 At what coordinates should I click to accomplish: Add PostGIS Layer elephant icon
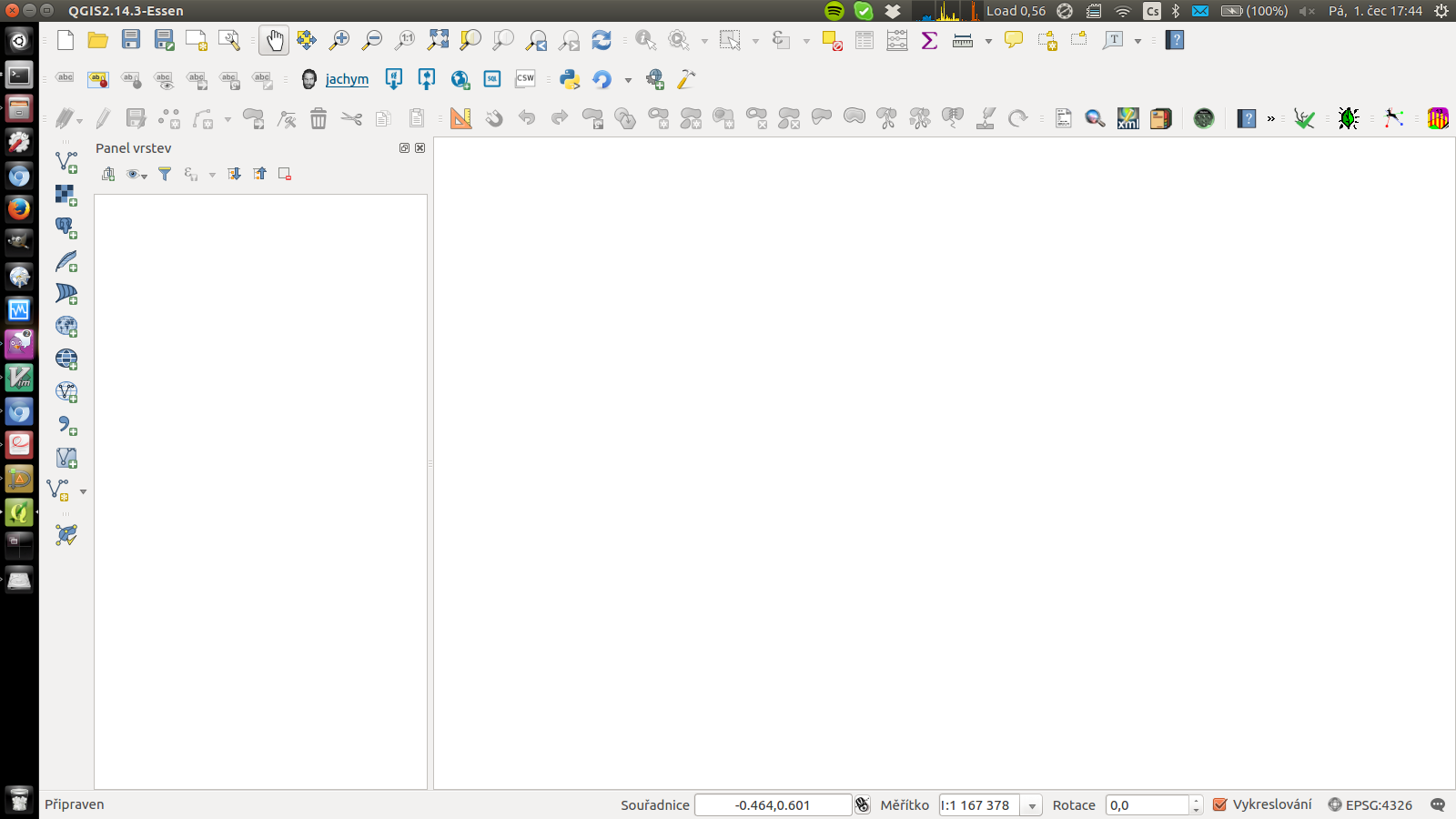(66, 227)
